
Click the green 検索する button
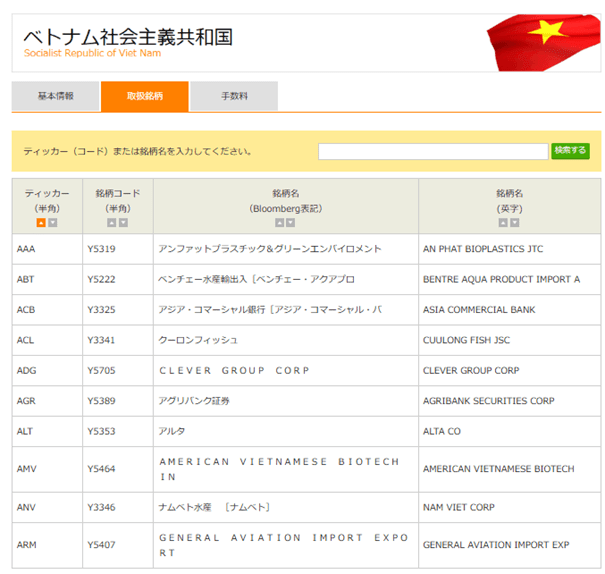(570, 151)
